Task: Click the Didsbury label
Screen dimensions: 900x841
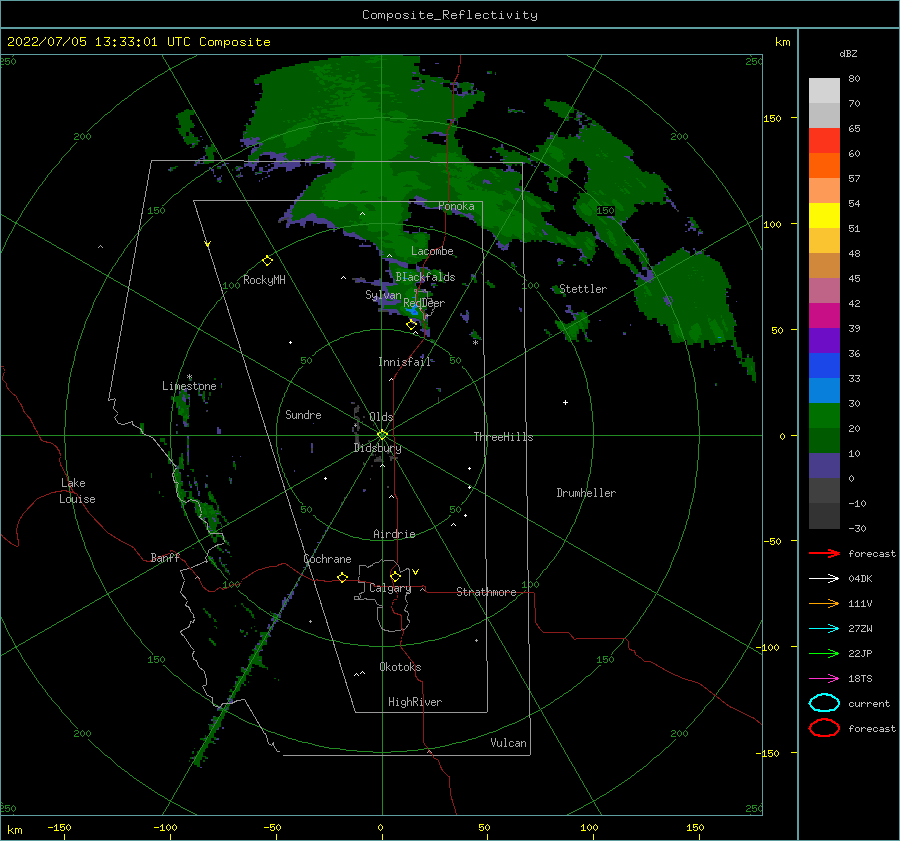Action: 377,448
